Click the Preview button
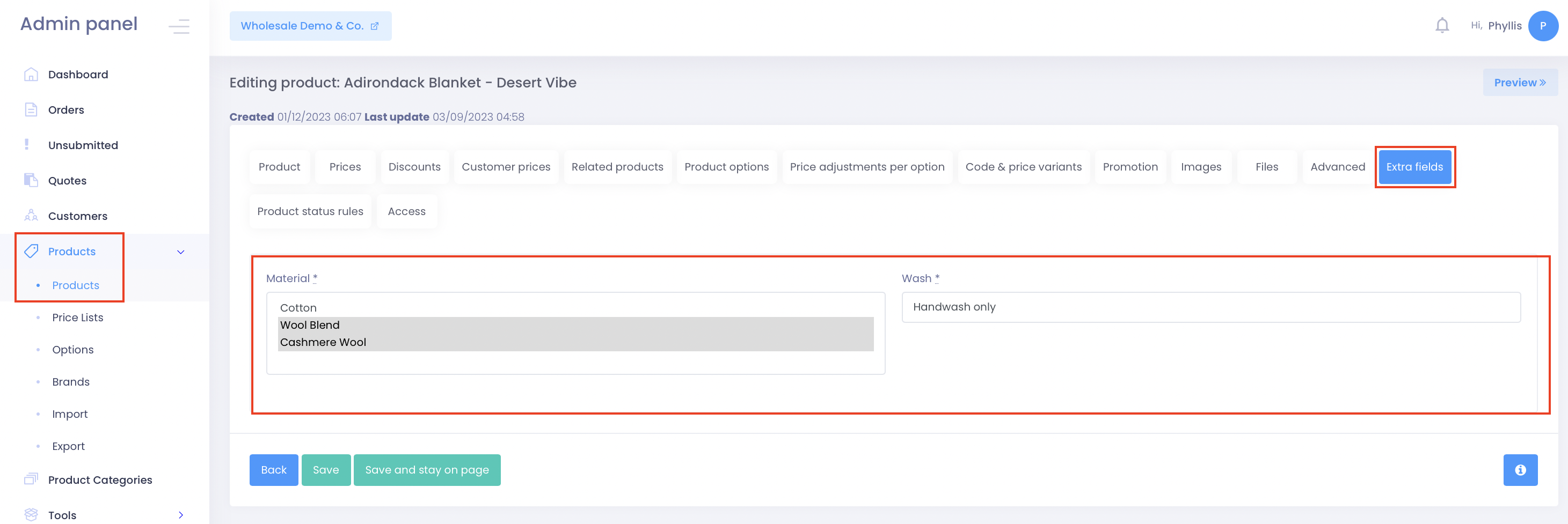The width and height of the screenshot is (1568, 524). pyautogui.click(x=1519, y=83)
